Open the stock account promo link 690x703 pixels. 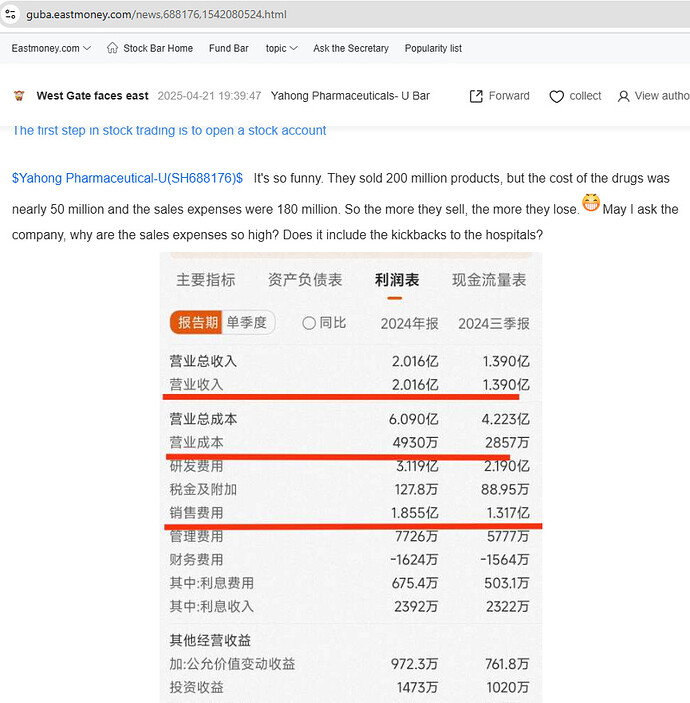pos(169,130)
